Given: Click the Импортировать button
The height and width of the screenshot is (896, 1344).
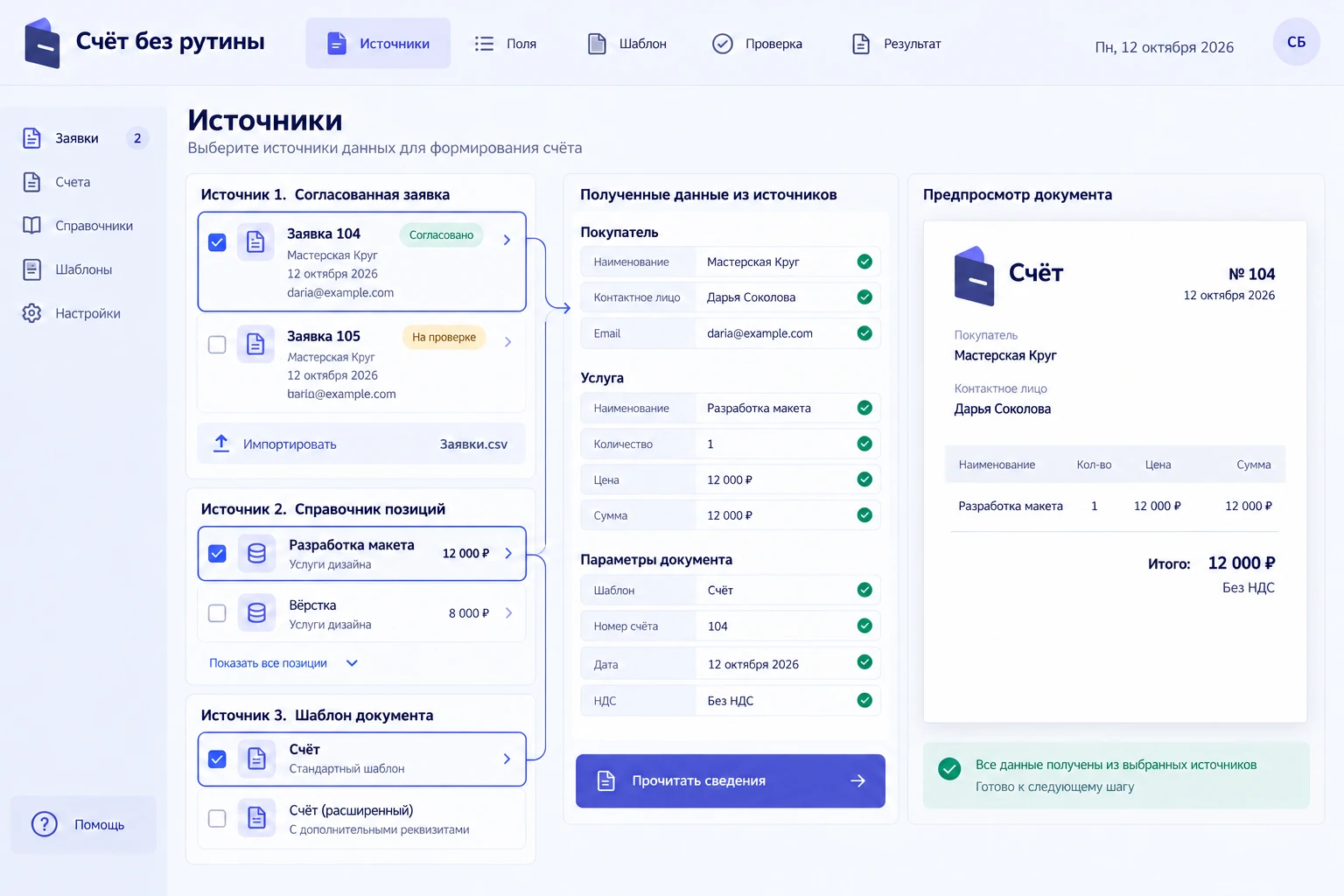Looking at the screenshot, I should (361, 444).
